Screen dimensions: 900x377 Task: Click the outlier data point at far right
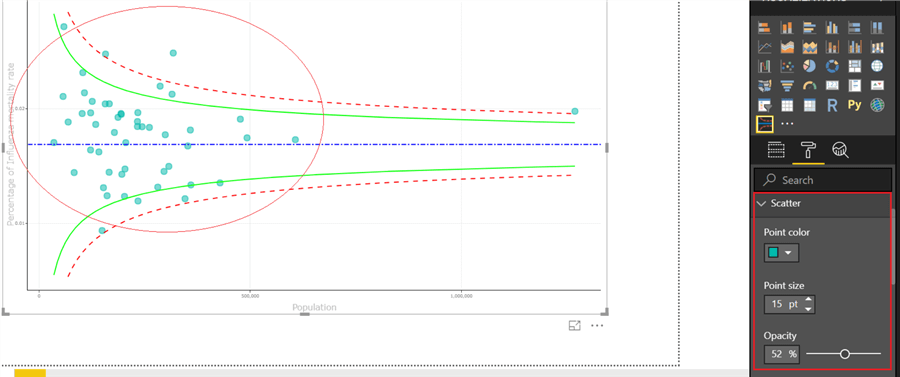(x=575, y=111)
